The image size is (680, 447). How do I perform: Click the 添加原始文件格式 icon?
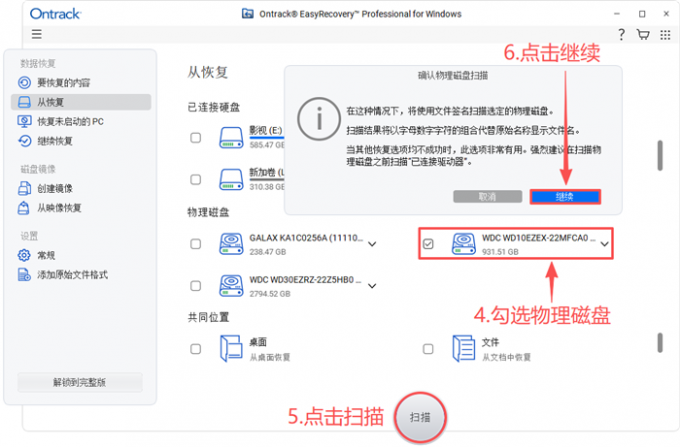point(24,274)
